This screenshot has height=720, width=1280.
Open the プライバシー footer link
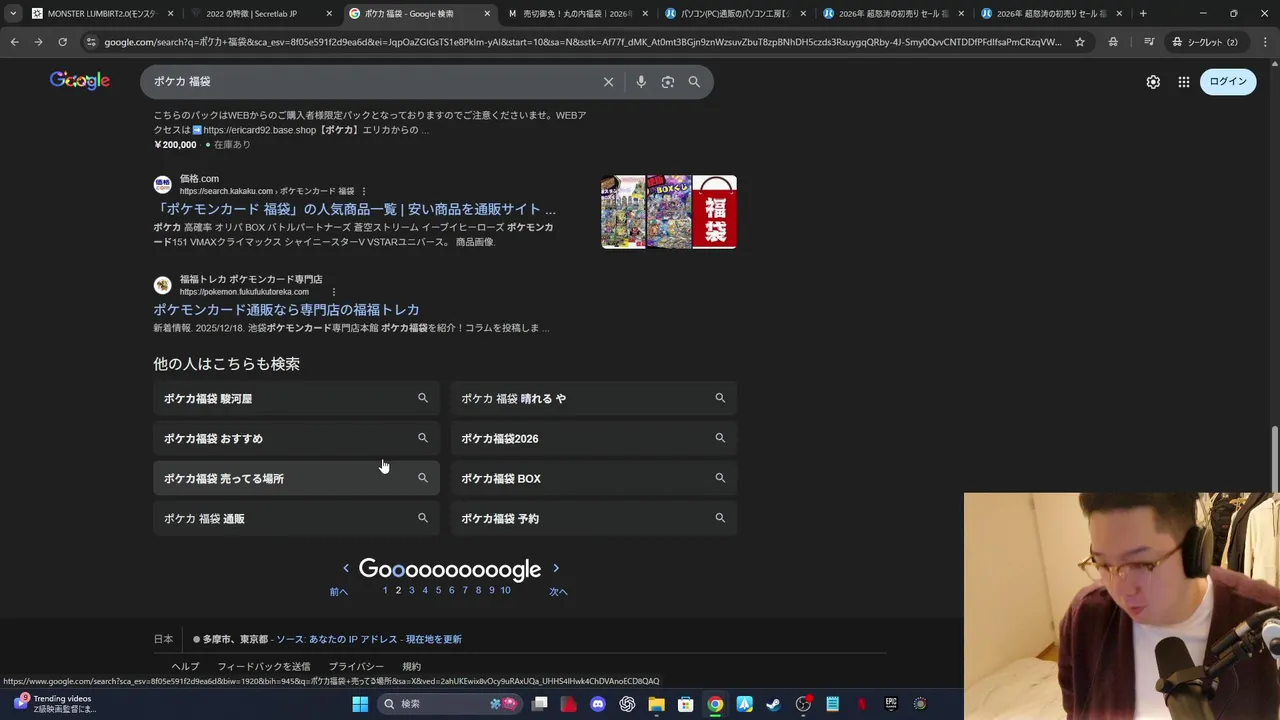pos(356,666)
